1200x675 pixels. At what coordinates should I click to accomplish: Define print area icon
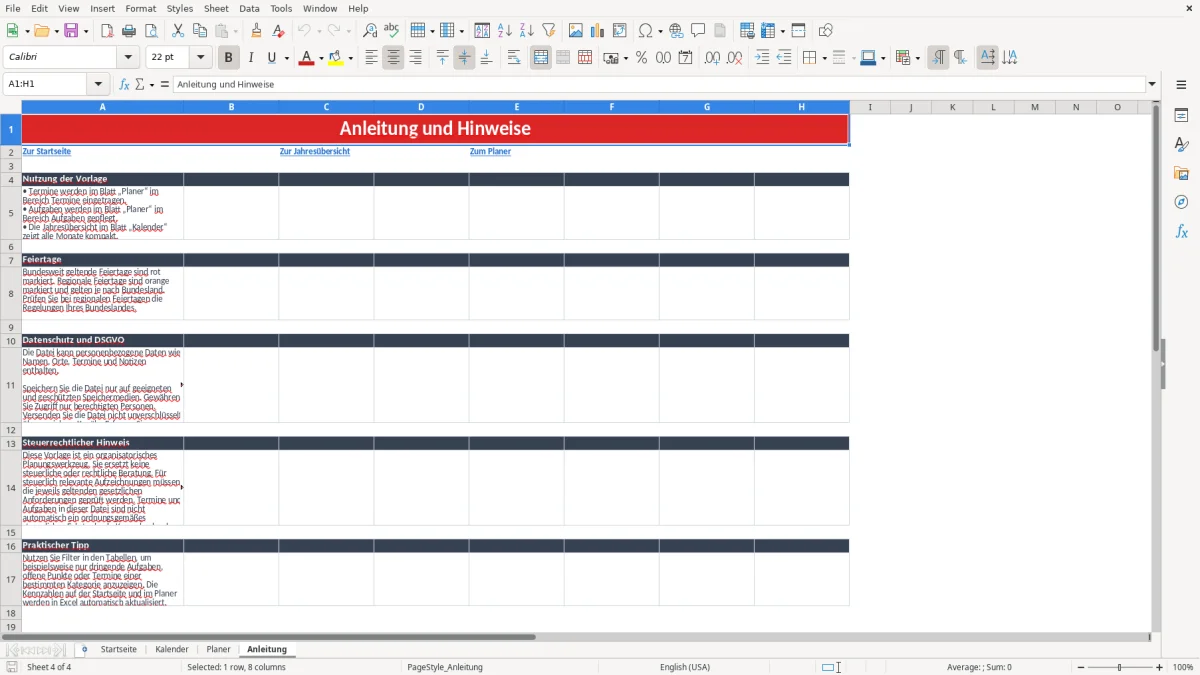click(x=747, y=31)
